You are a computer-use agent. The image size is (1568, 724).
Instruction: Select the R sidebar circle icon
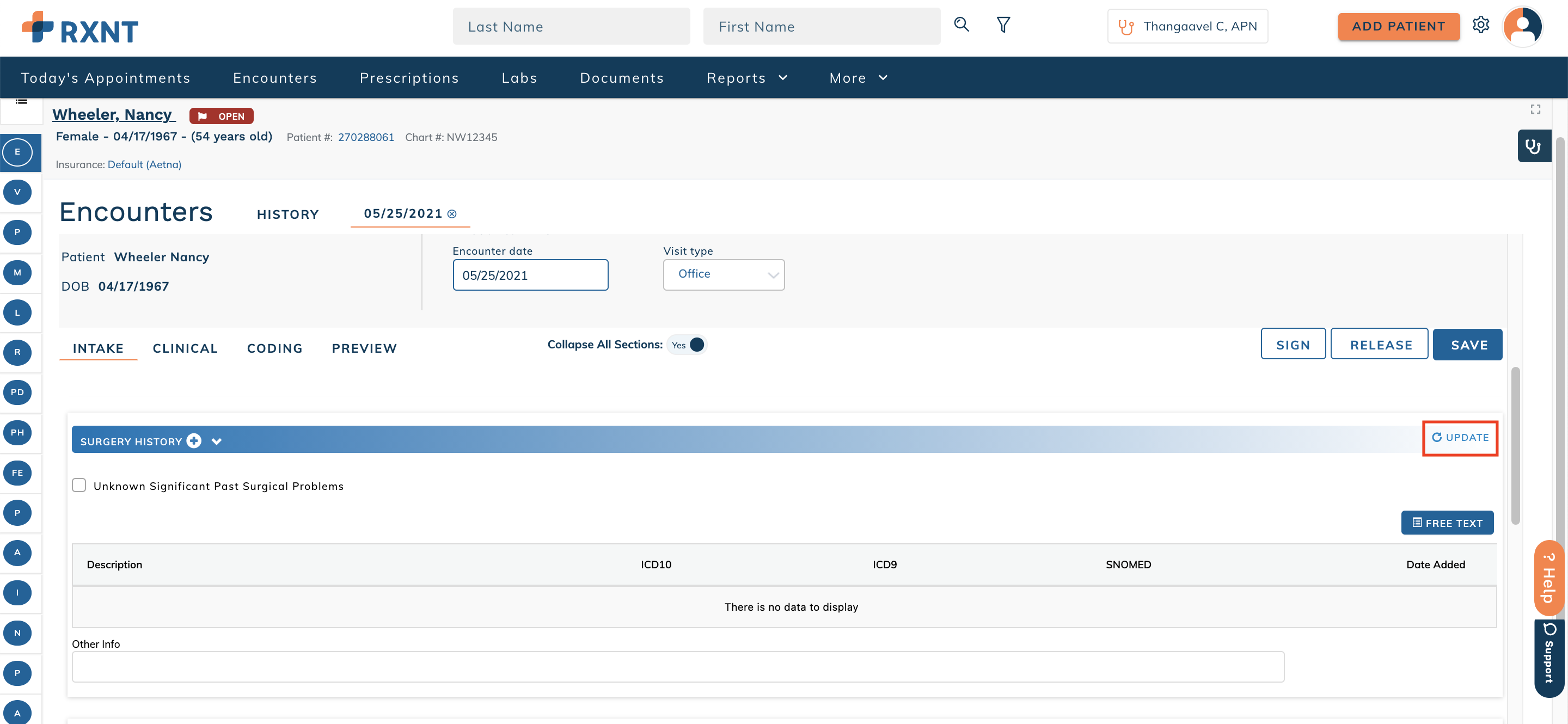(x=17, y=352)
